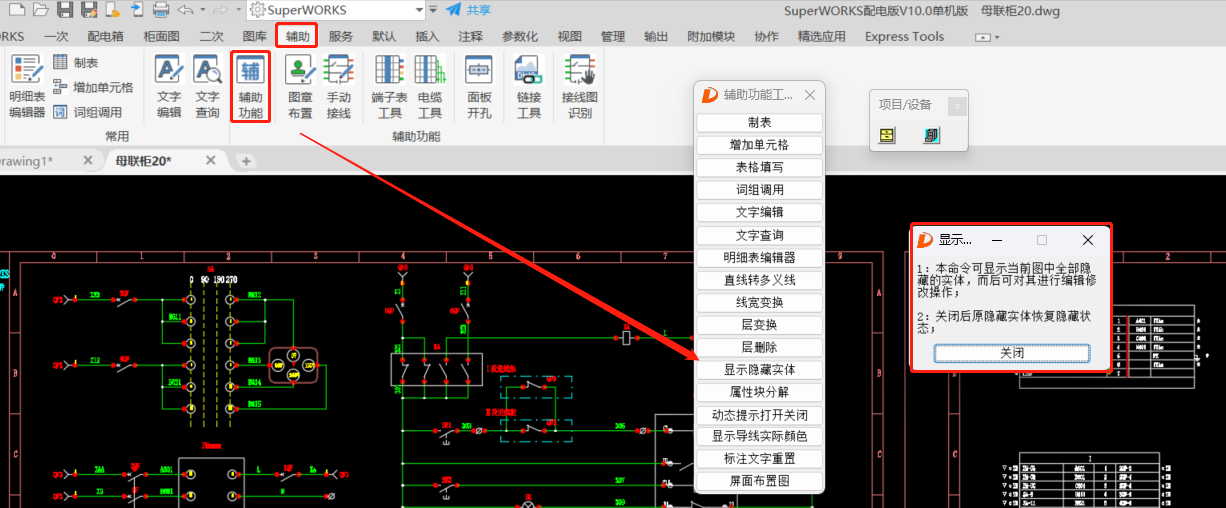Click the Redo arrow icon
This screenshot has width=1226, height=508.
tap(220, 10)
